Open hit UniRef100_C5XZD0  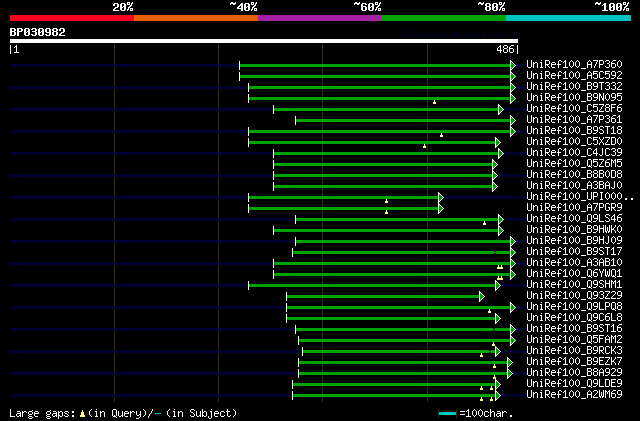coord(574,141)
